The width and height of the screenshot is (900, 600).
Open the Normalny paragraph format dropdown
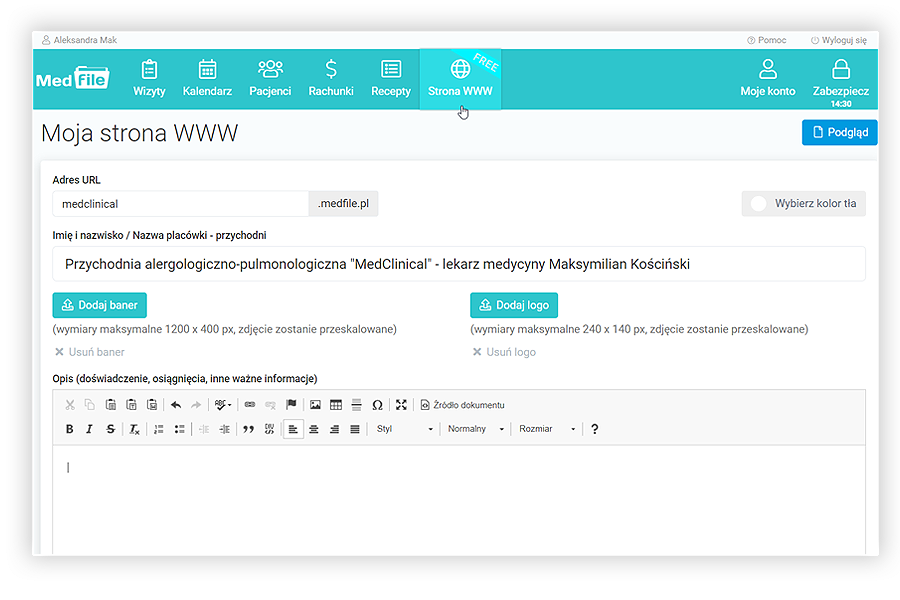[x=476, y=429]
